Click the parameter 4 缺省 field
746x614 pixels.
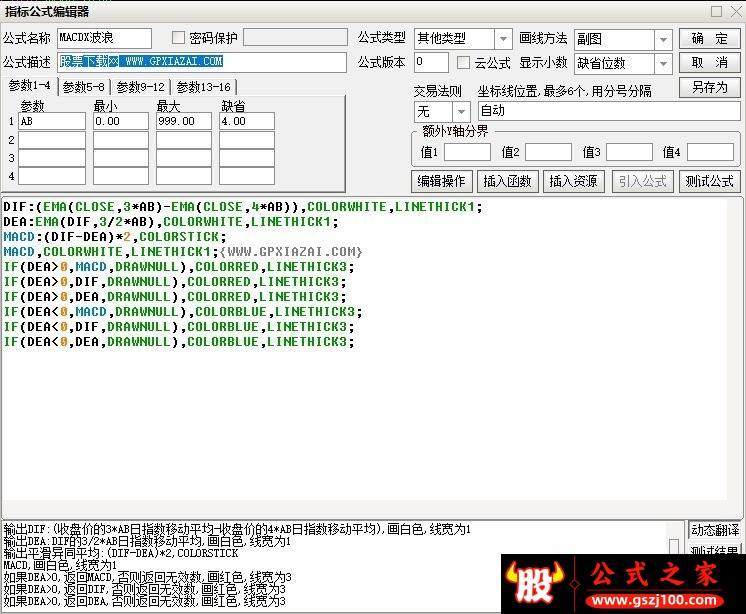246,176
